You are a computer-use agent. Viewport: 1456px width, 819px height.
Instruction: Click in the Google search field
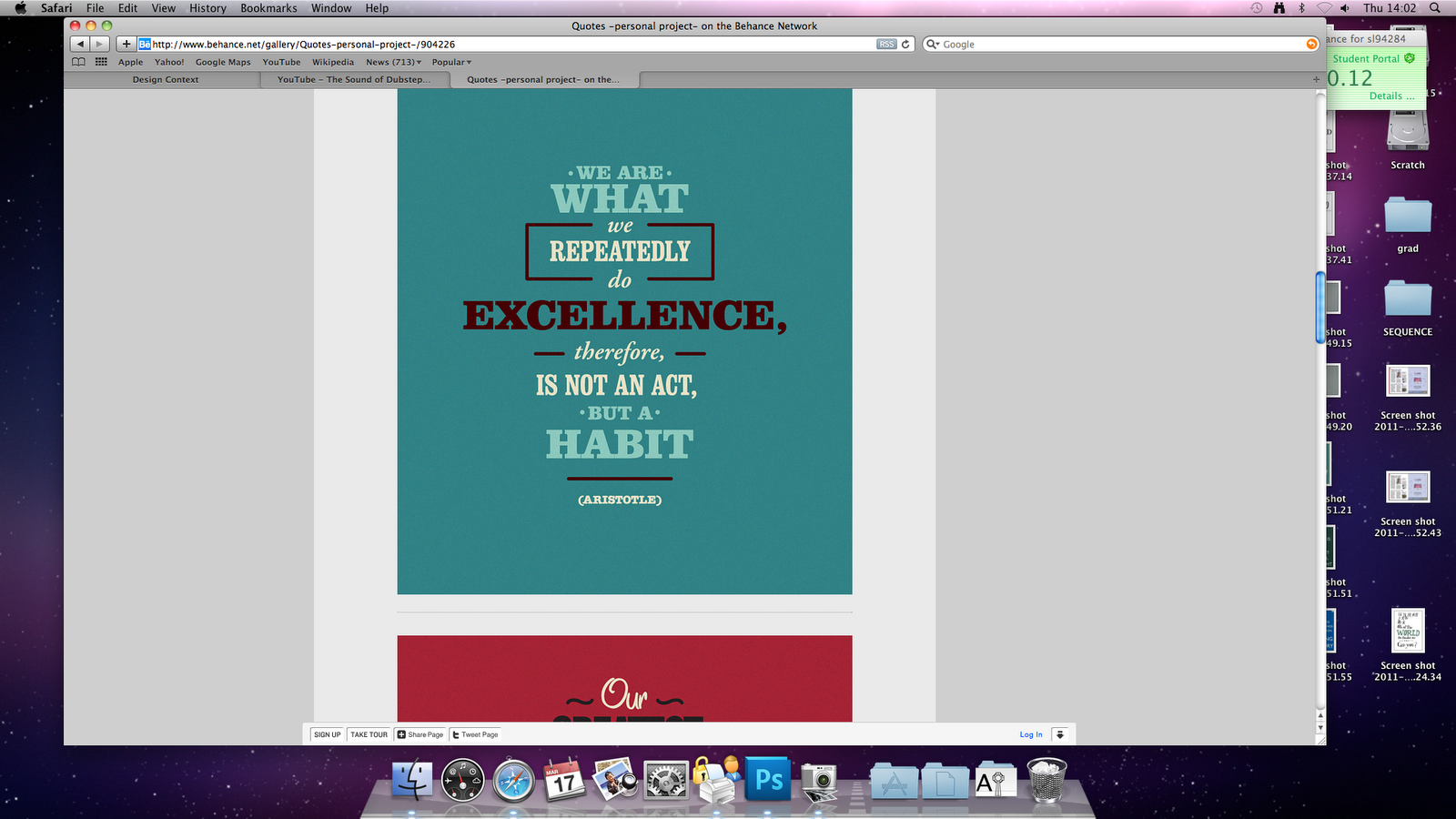(1123, 44)
